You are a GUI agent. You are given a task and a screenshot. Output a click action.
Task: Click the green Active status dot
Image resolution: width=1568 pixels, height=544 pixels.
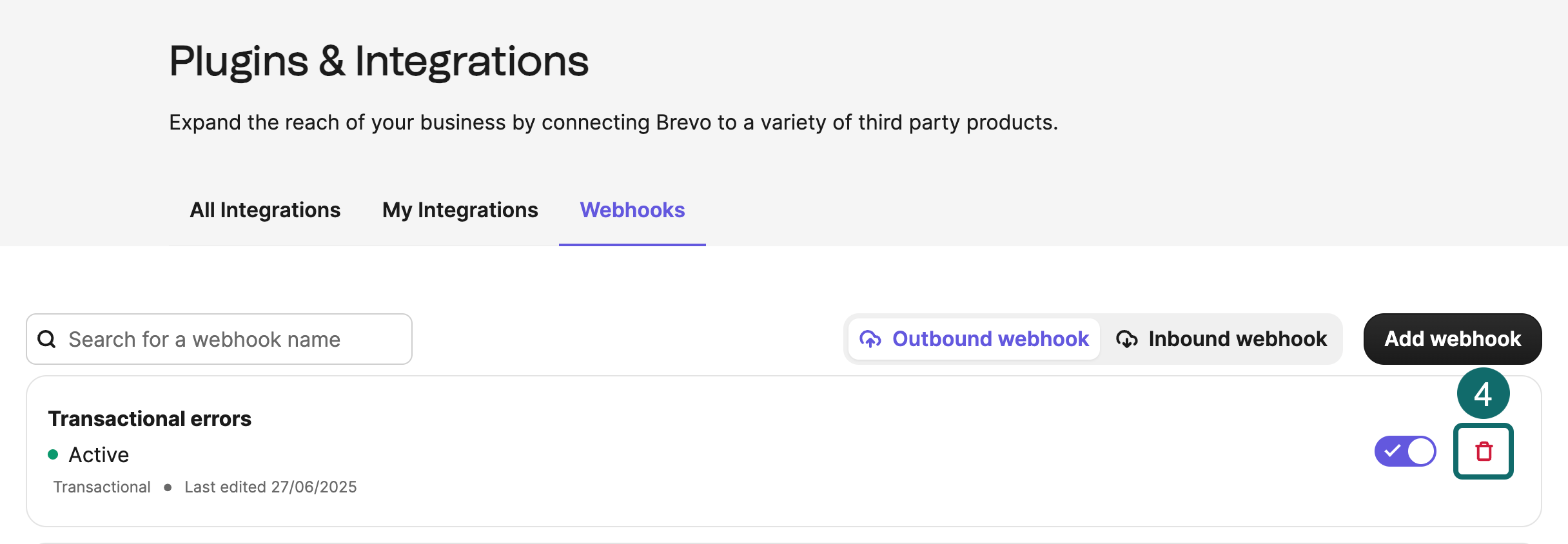click(54, 454)
